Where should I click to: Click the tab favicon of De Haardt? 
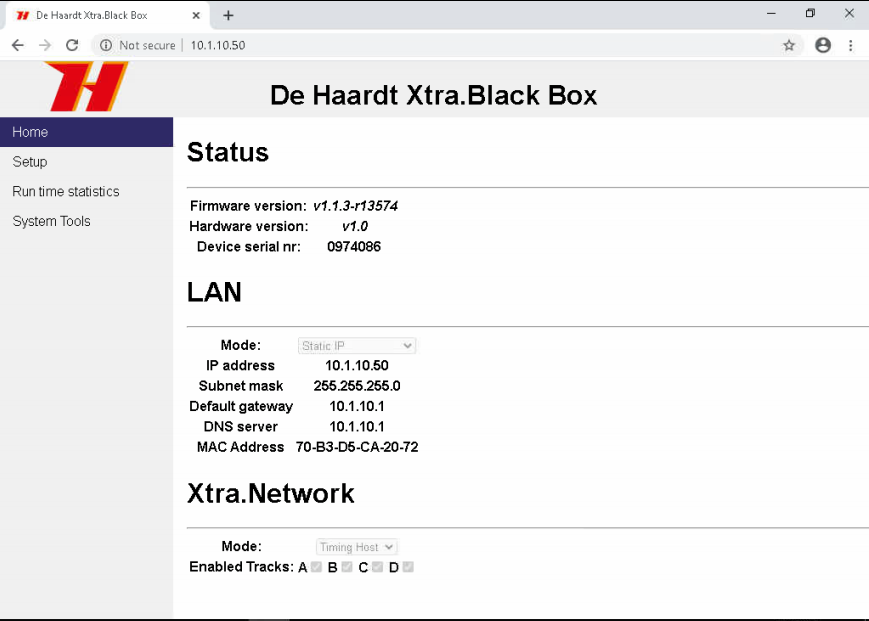[x=23, y=16]
